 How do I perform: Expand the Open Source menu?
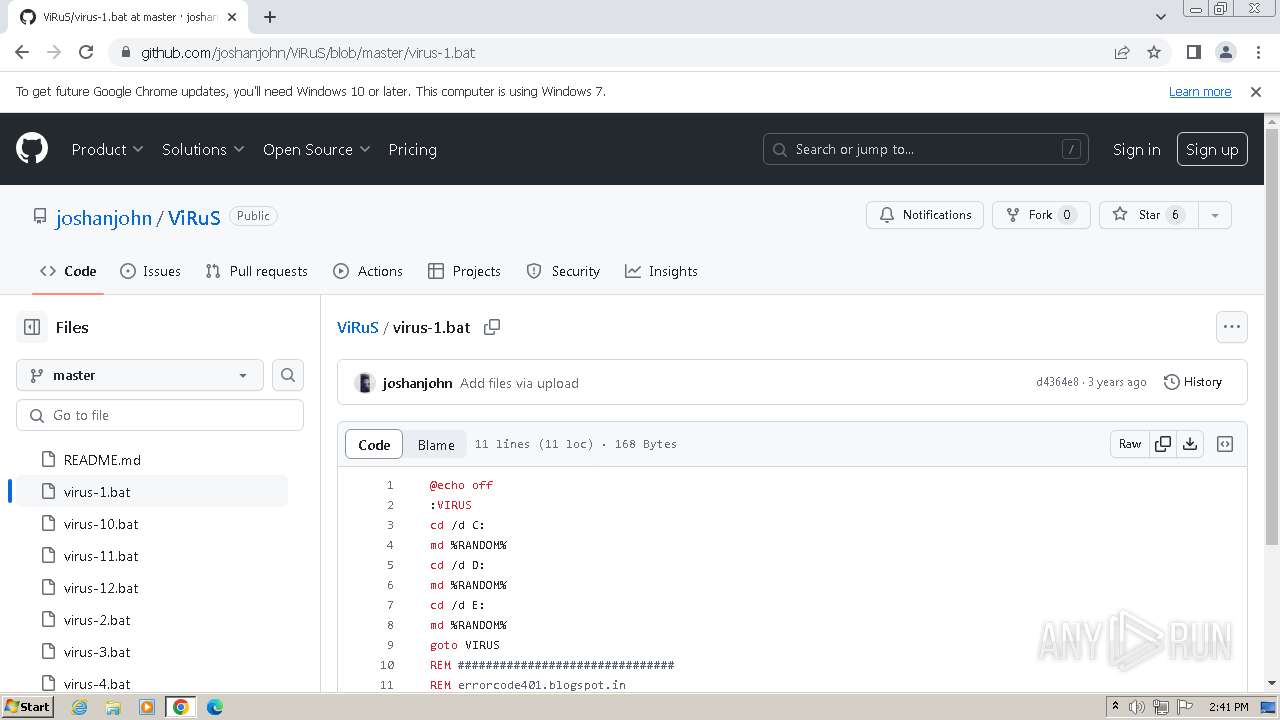316,149
